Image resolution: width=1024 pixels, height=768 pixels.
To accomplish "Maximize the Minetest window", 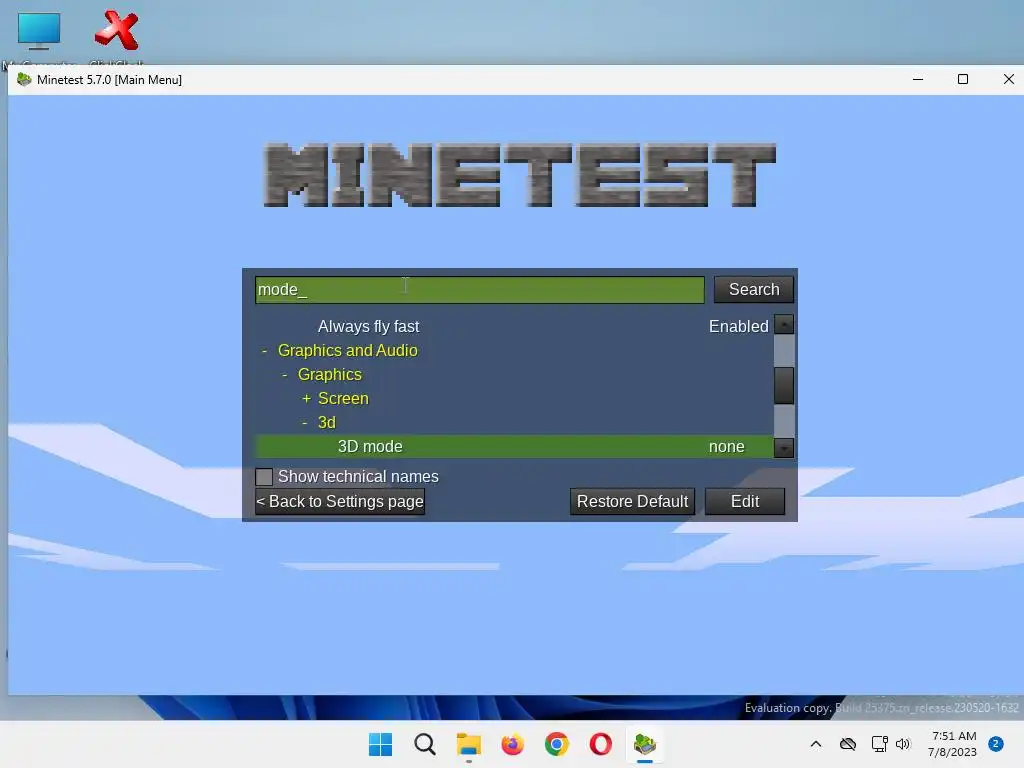I will click(x=963, y=80).
